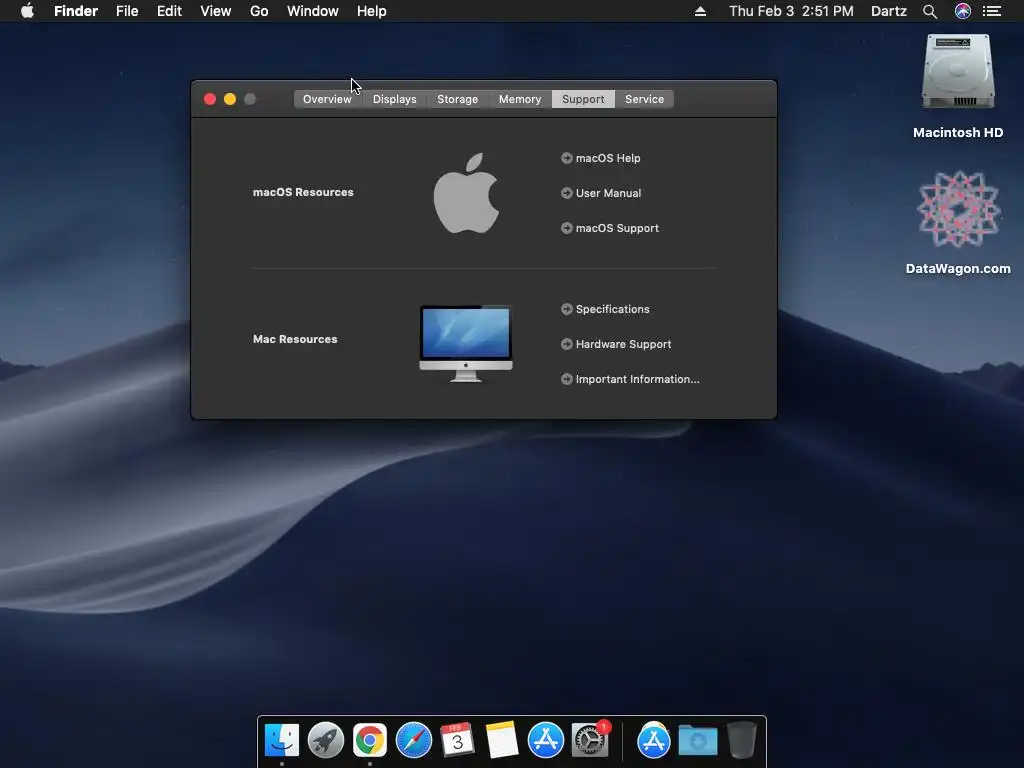
Task: Open the Downloads folder in dock
Action: (697, 741)
